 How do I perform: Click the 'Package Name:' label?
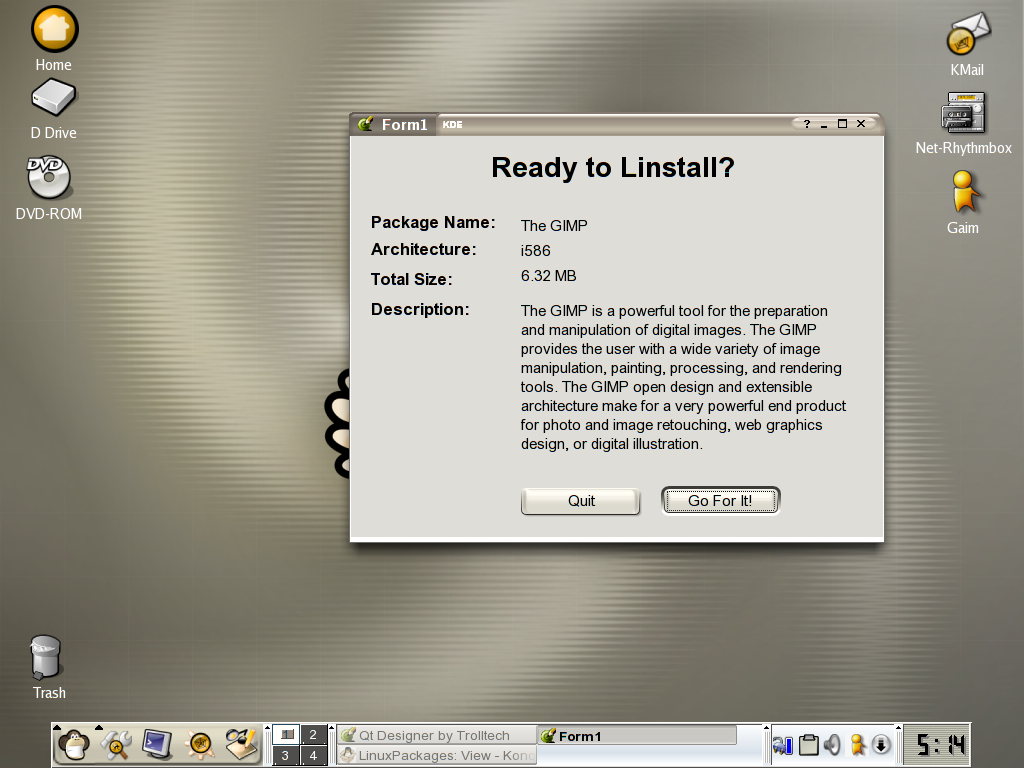[433, 223]
